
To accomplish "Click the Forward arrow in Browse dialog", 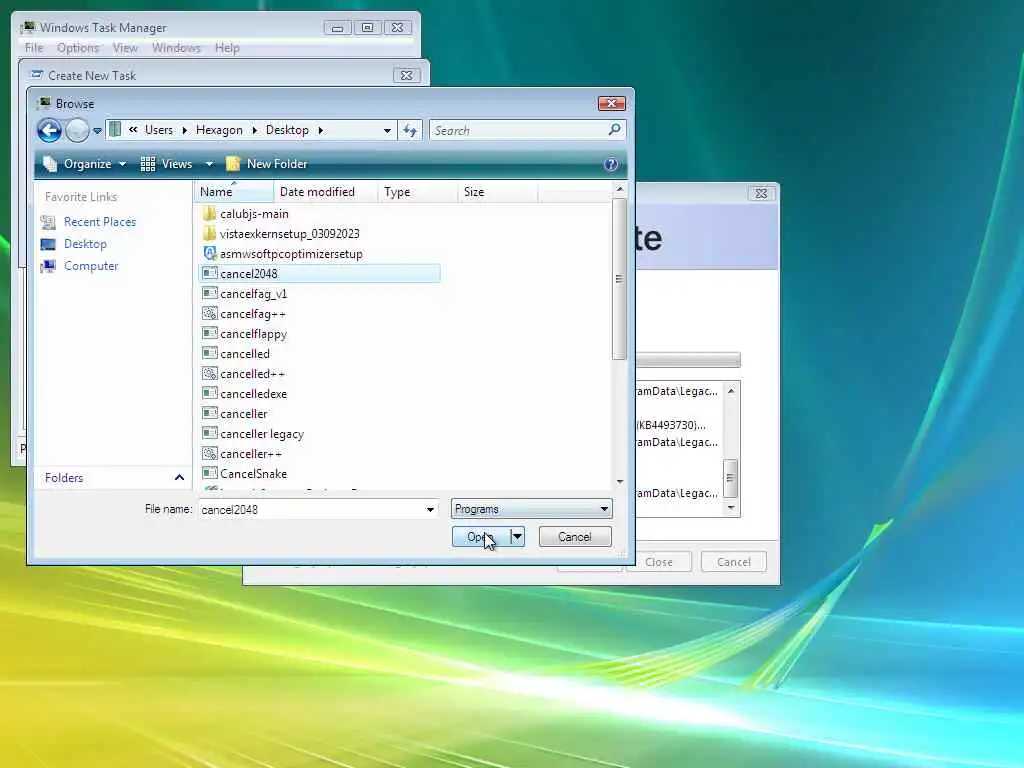I will click(x=77, y=130).
